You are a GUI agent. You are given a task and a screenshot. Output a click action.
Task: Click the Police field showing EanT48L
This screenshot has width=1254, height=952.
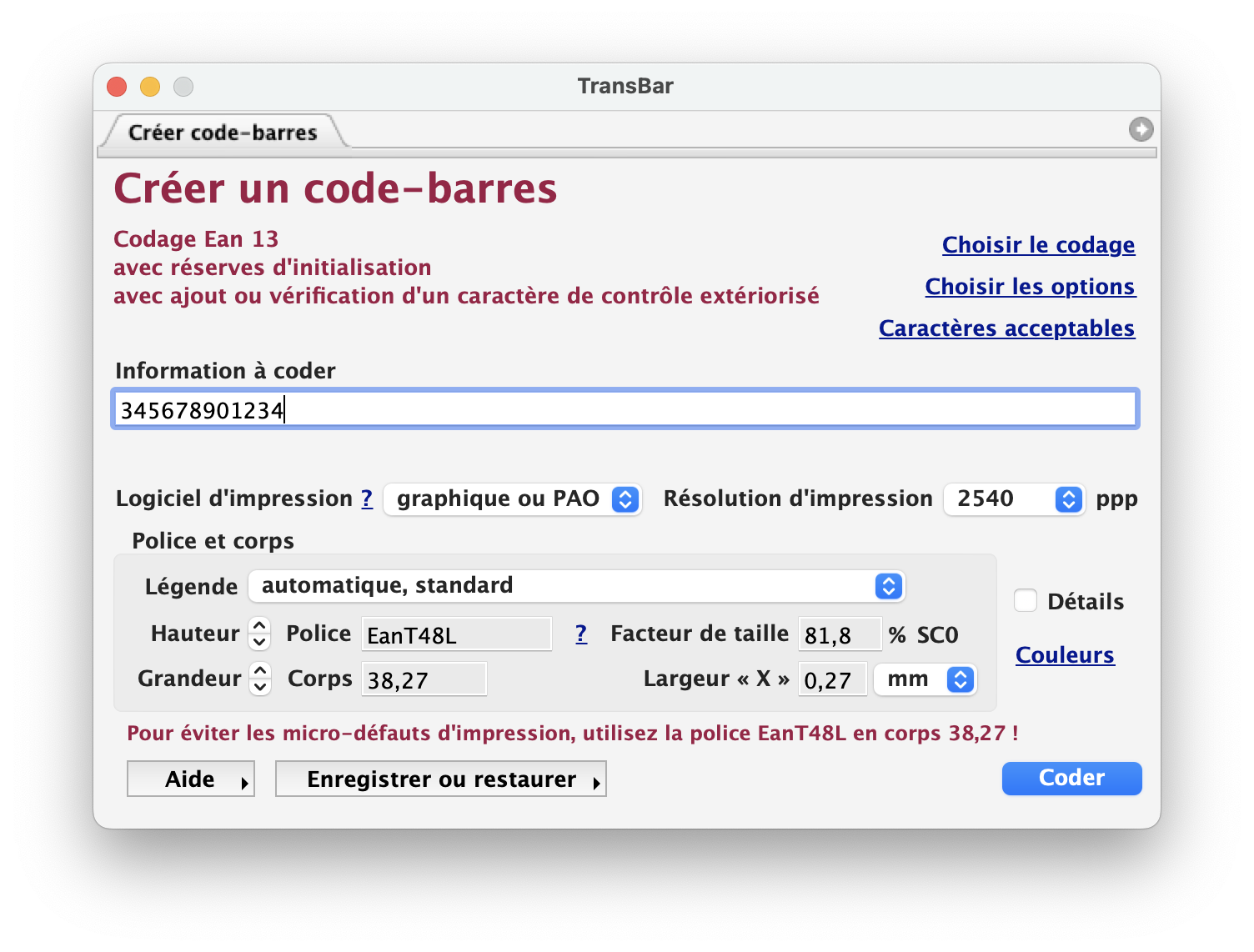456,634
